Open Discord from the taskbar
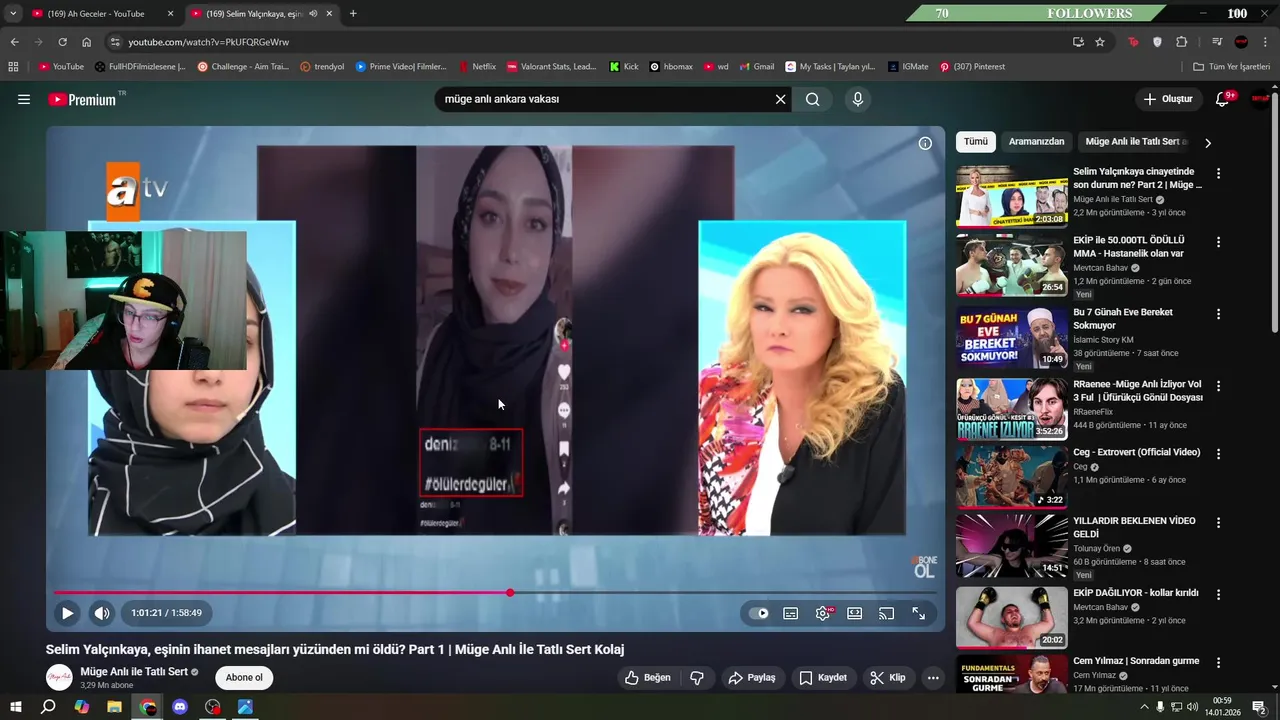Image resolution: width=1280 pixels, height=720 pixels. point(180,707)
